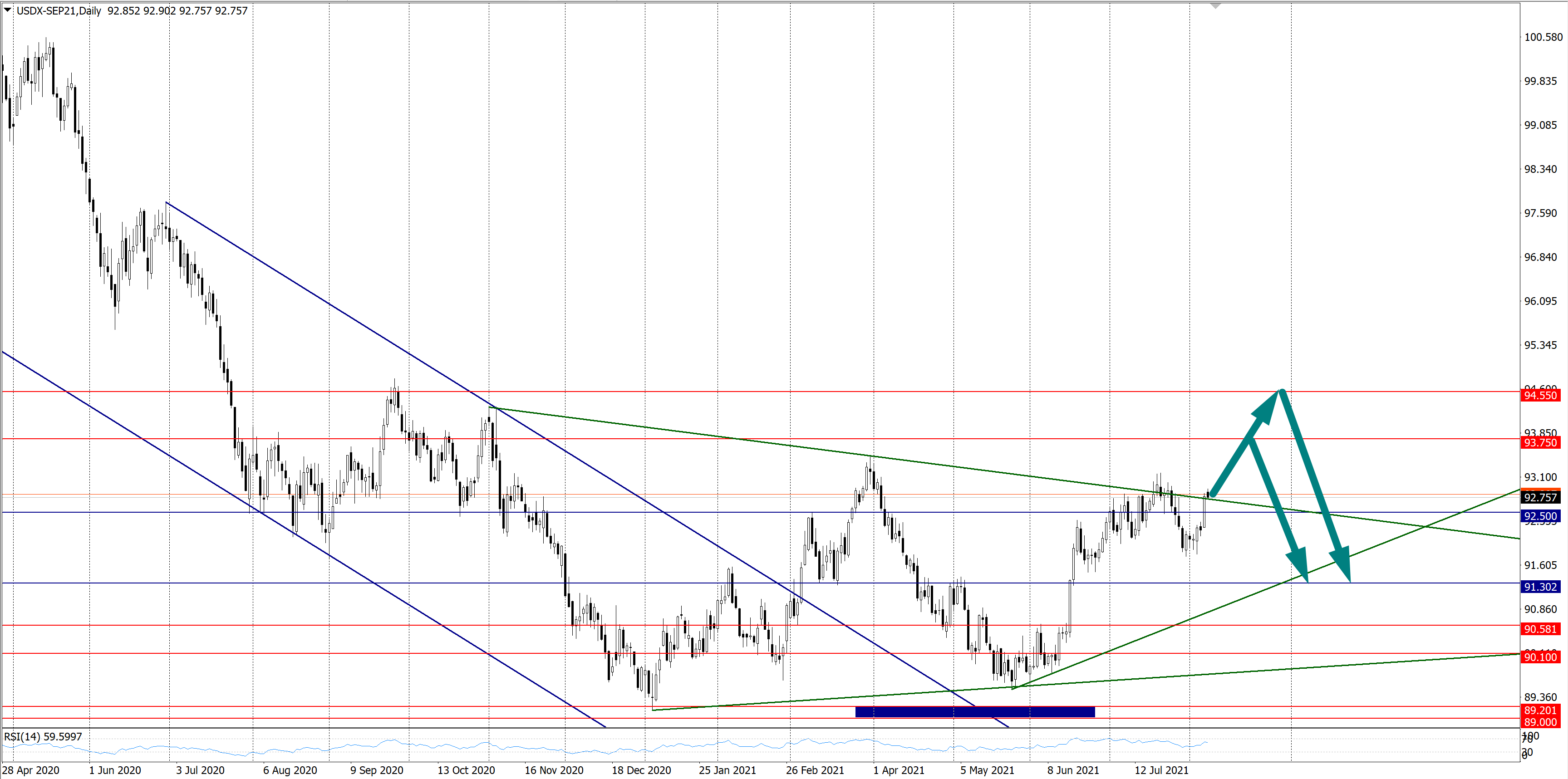Screen dimensions: 1568x779
Task: Click the RSI(14) indicator label
Action: tap(43, 736)
